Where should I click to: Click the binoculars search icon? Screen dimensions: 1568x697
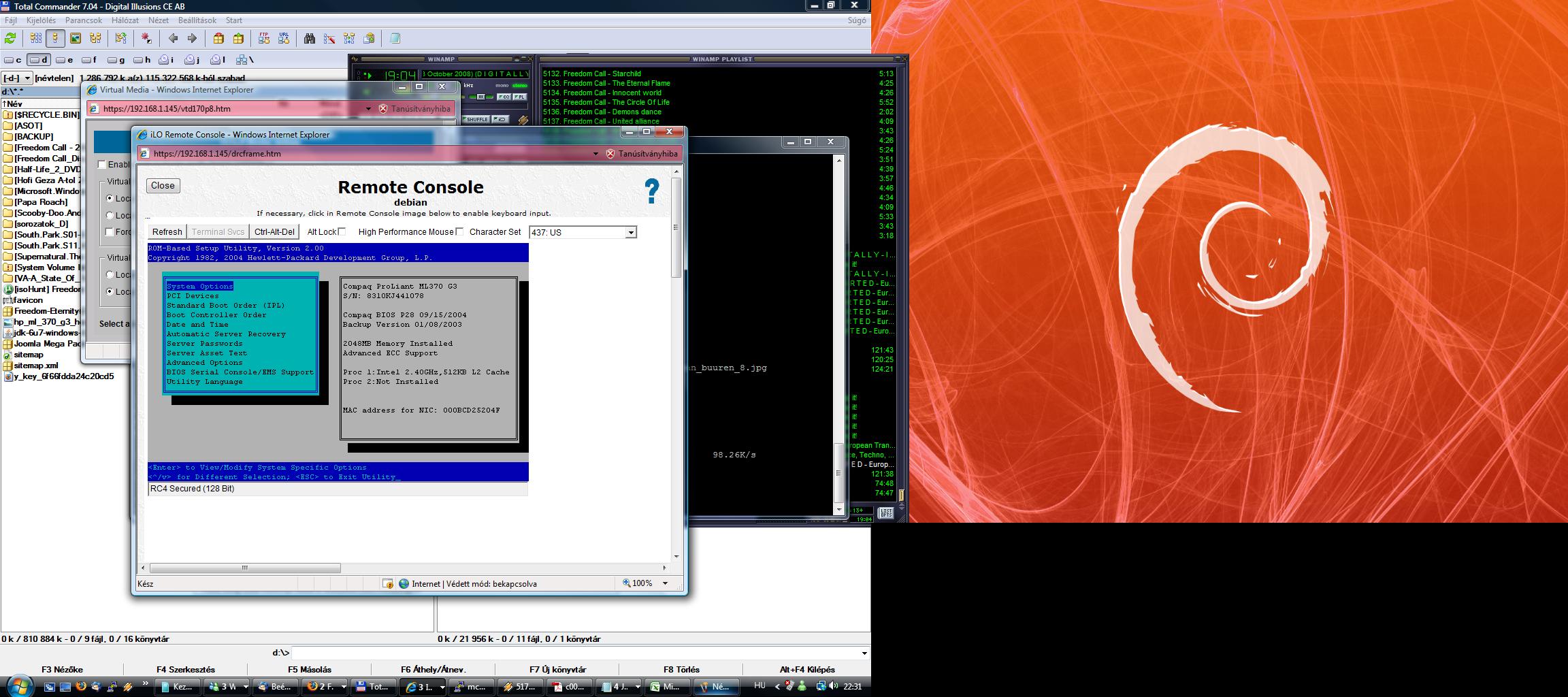pyautogui.click(x=310, y=39)
